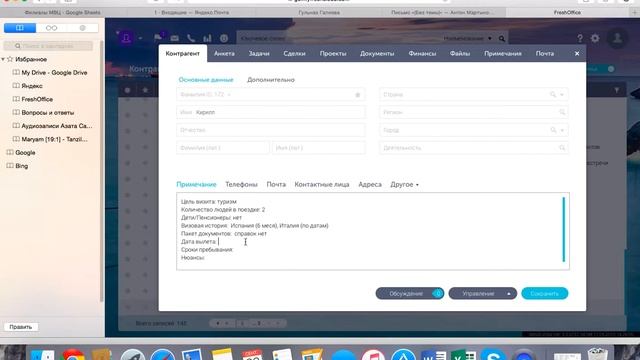Open the settings gear icon
Screen dimensions: 640x360
(595, 38)
